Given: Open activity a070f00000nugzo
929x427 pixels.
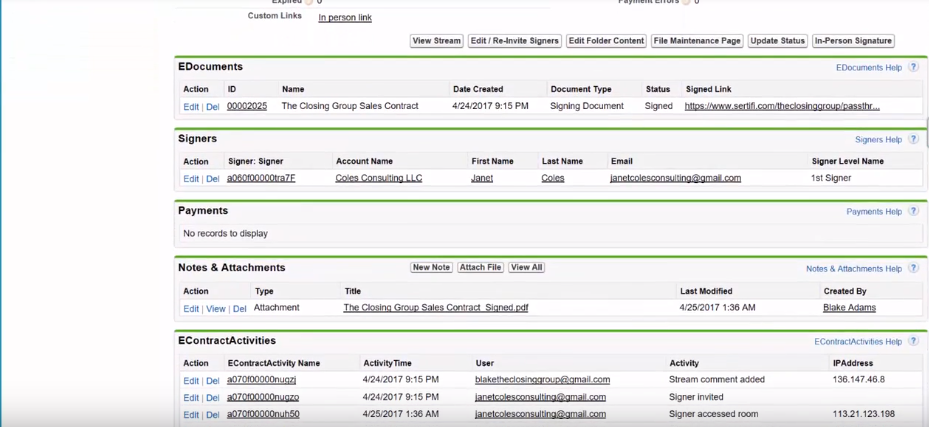Looking at the screenshot, I should pyautogui.click(x=262, y=397).
